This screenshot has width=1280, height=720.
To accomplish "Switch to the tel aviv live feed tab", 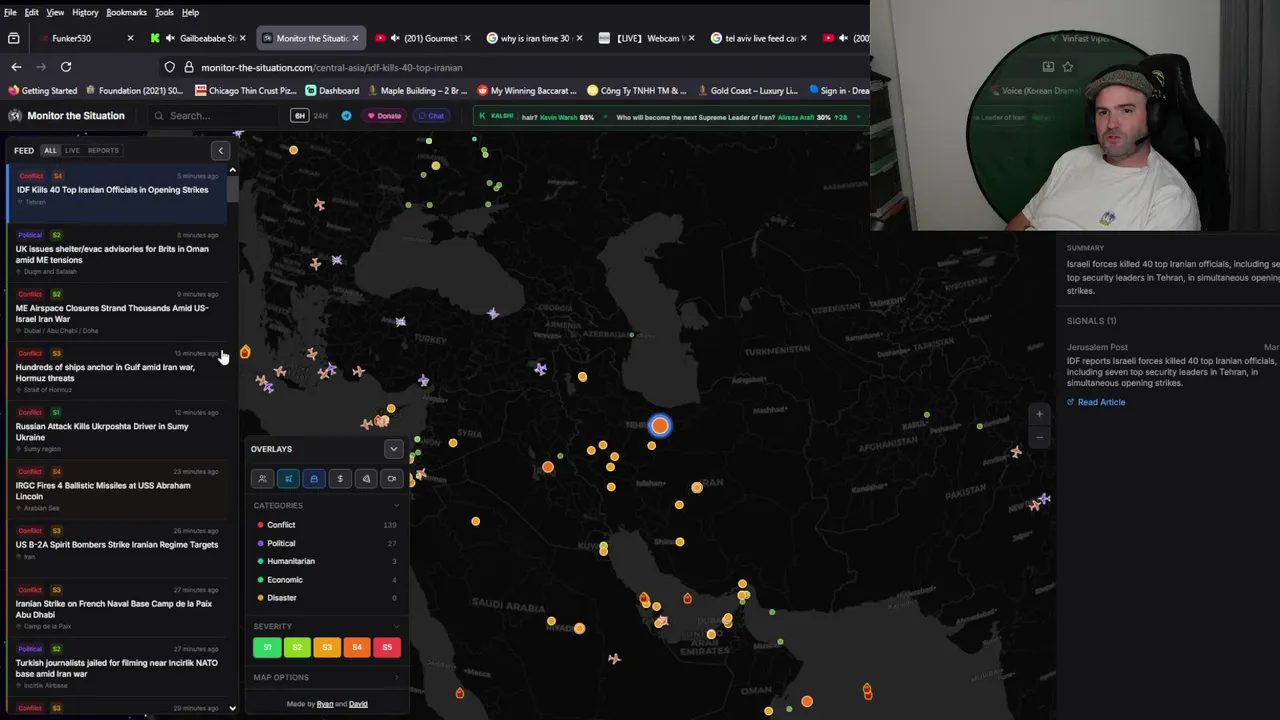I will [x=757, y=38].
